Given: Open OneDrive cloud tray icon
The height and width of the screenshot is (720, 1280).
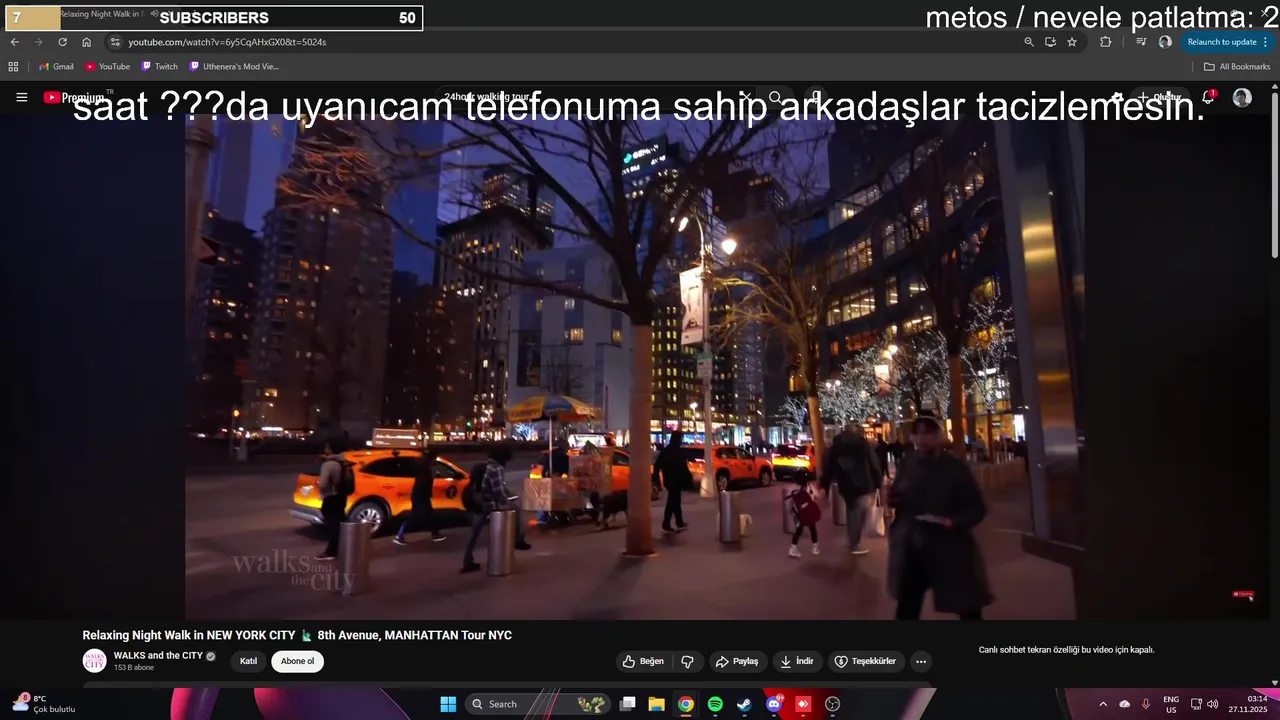Looking at the screenshot, I should (1124, 704).
